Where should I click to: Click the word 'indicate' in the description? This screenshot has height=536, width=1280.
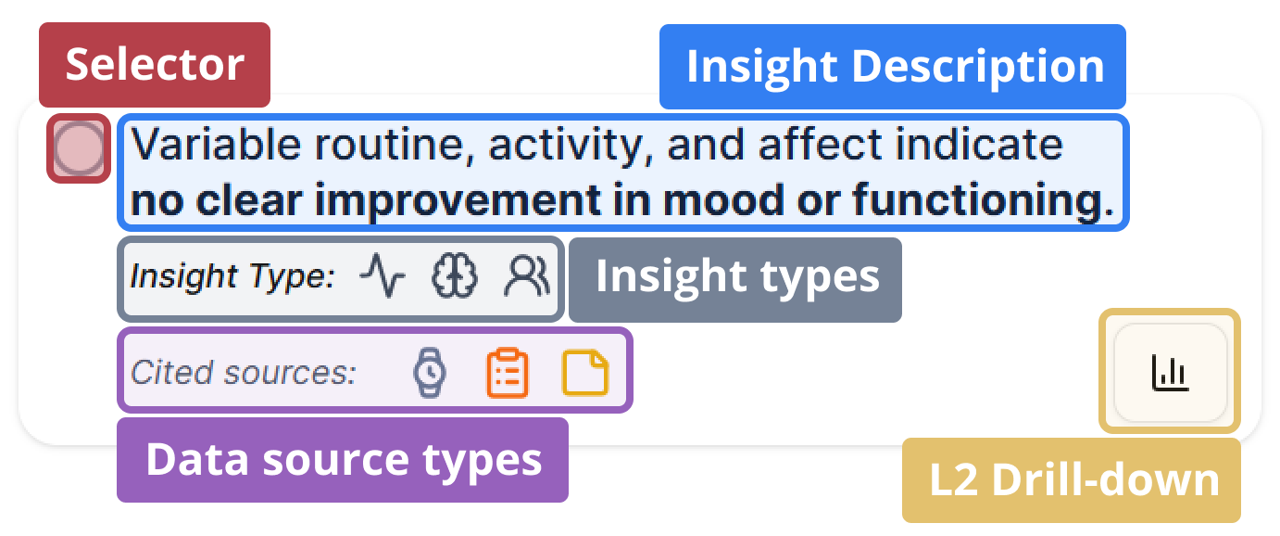(979, 146)
